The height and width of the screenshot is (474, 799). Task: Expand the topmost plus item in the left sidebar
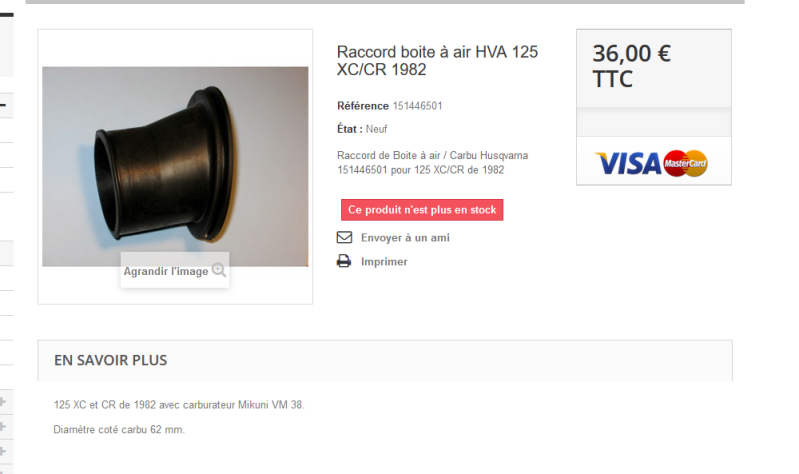[3, 402]
